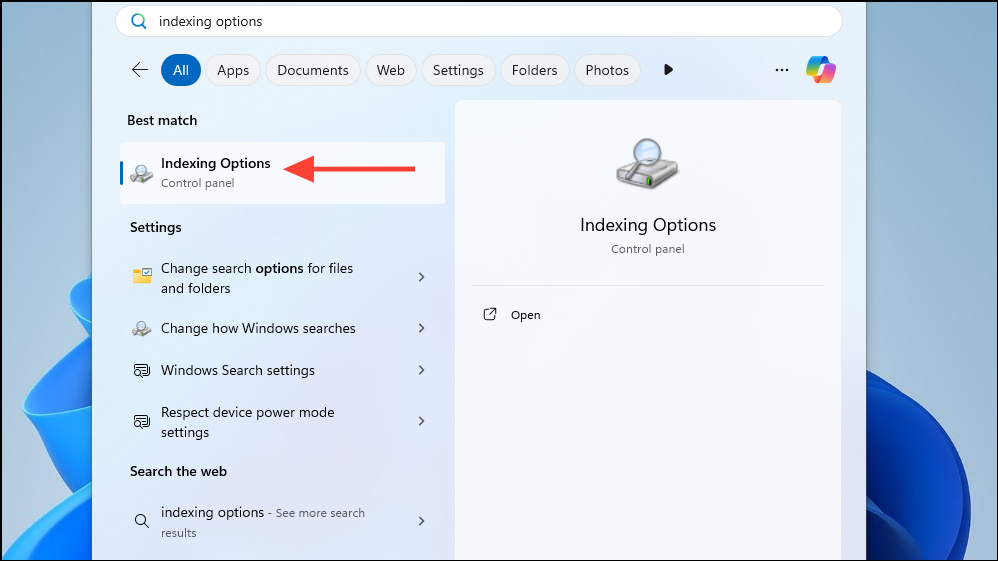This screenshot has width=998, height=561.
Task: Click Open in the preview pane
Action: (x=526, y=315)
